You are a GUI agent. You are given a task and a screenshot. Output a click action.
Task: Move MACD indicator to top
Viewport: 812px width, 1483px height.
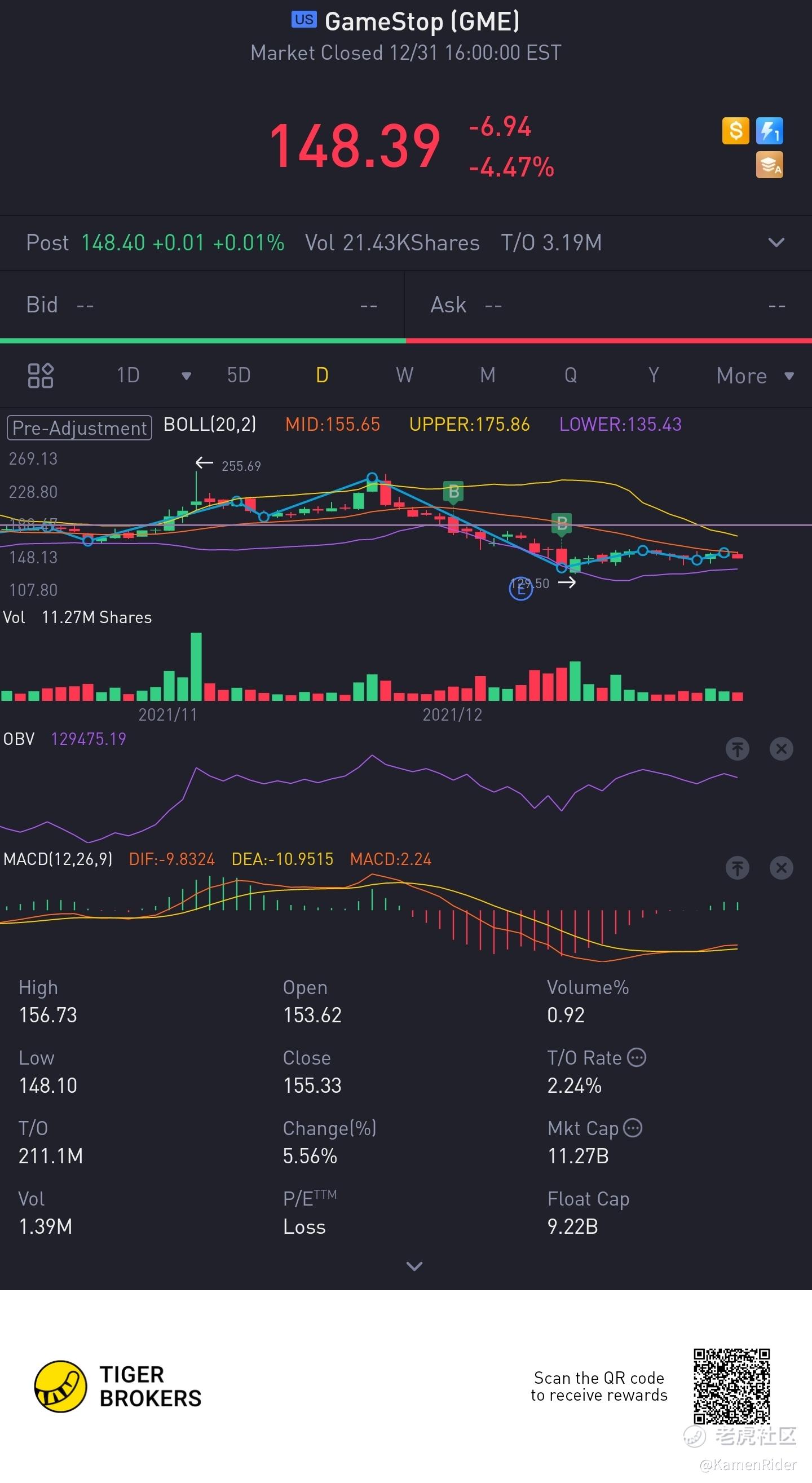click(x=737, y=868)
